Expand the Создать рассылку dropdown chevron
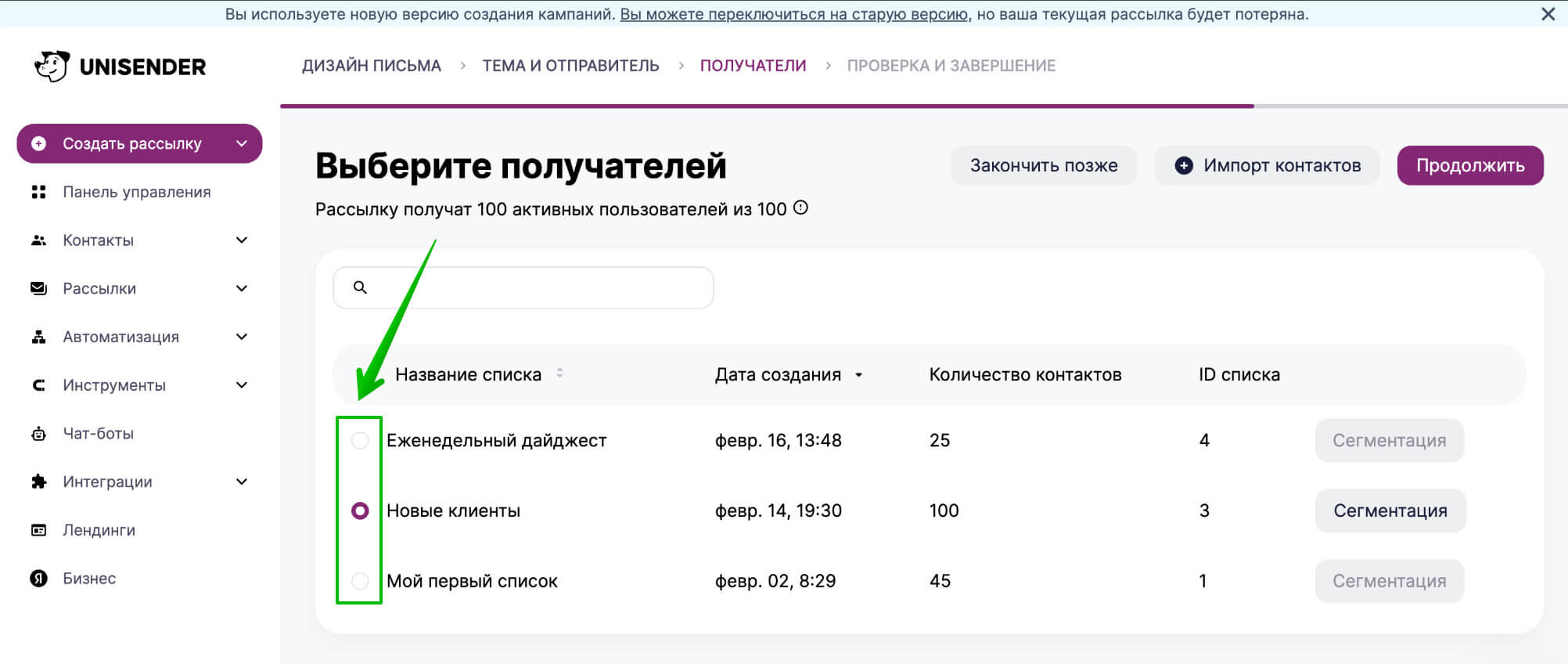Viewport: 1568px width, 664px height. [x=242, y=144]
